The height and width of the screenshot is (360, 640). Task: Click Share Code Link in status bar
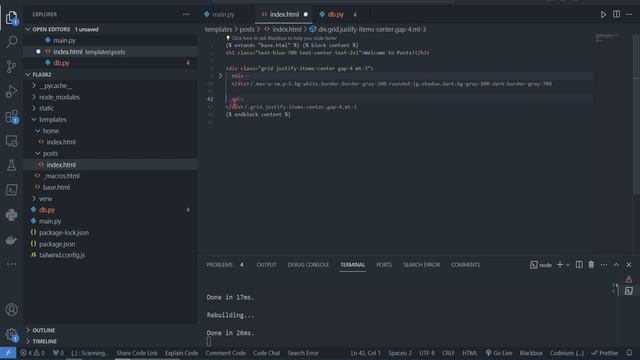tap(137, 353)
